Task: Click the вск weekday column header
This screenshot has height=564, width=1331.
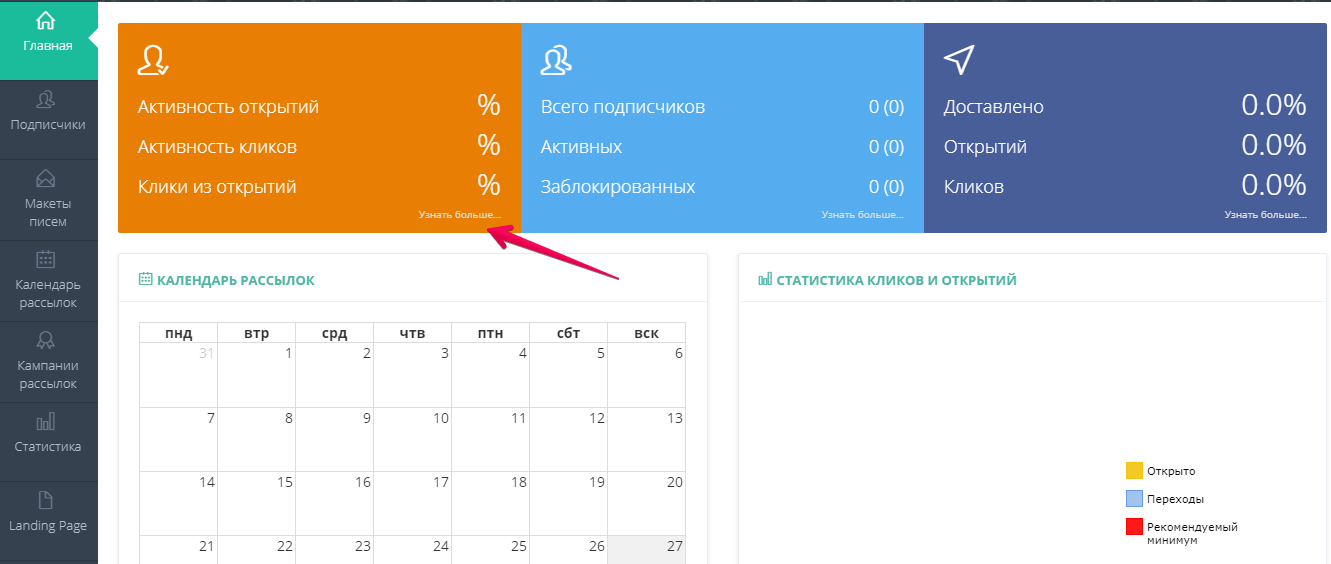Action: (x=646, y=333)
